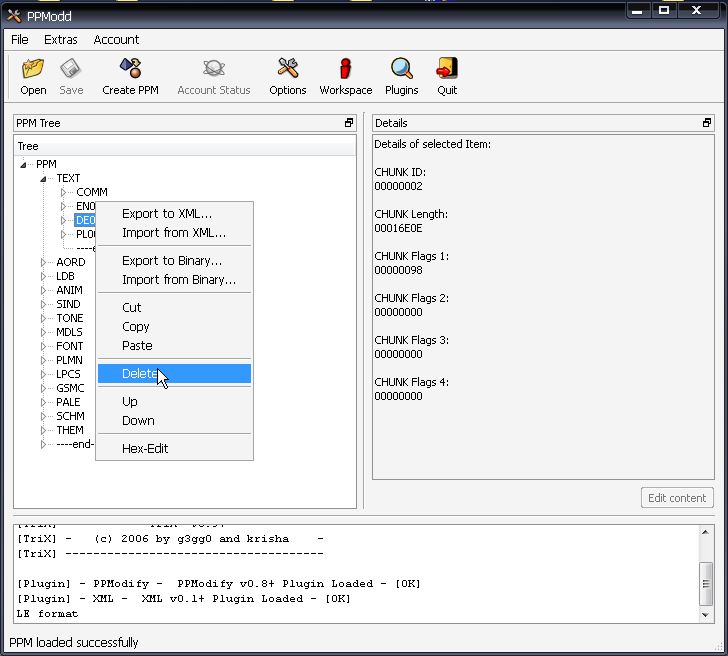The image size is (728, 656).
Task: Open a file with the Open folder icon
Action: coord(33,69)
